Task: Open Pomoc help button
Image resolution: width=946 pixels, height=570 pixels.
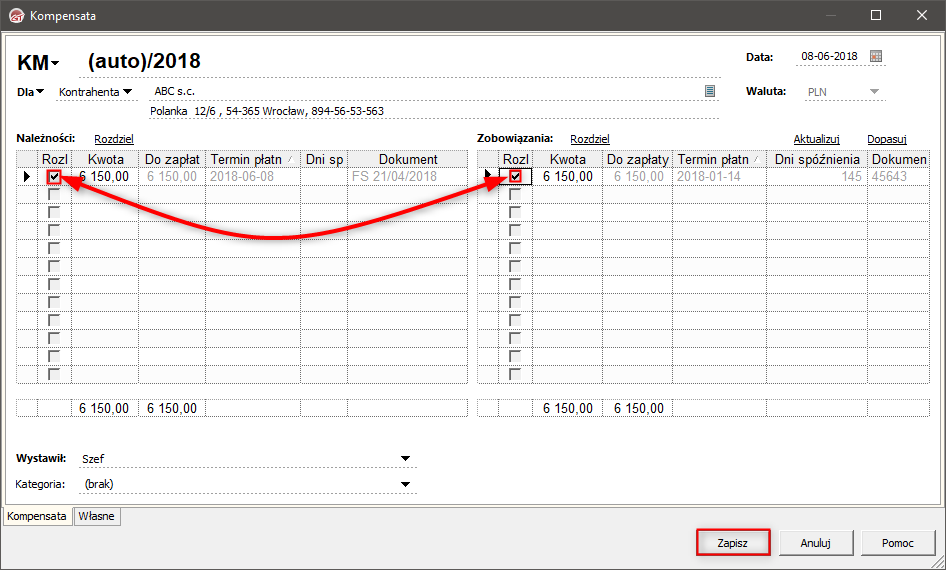Action: point(898,543)
